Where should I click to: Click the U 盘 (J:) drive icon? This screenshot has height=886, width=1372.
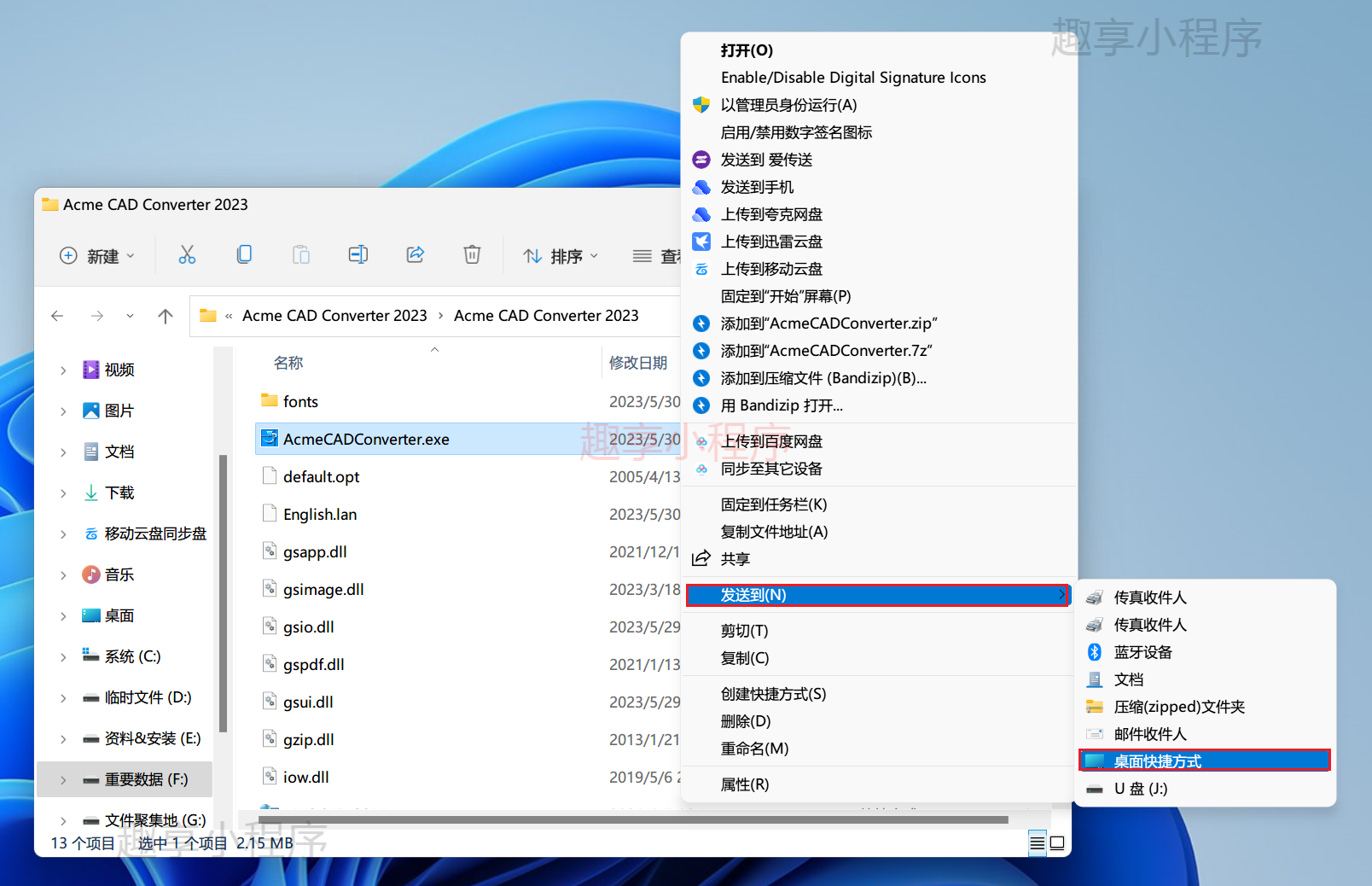tap(1095, 789)
